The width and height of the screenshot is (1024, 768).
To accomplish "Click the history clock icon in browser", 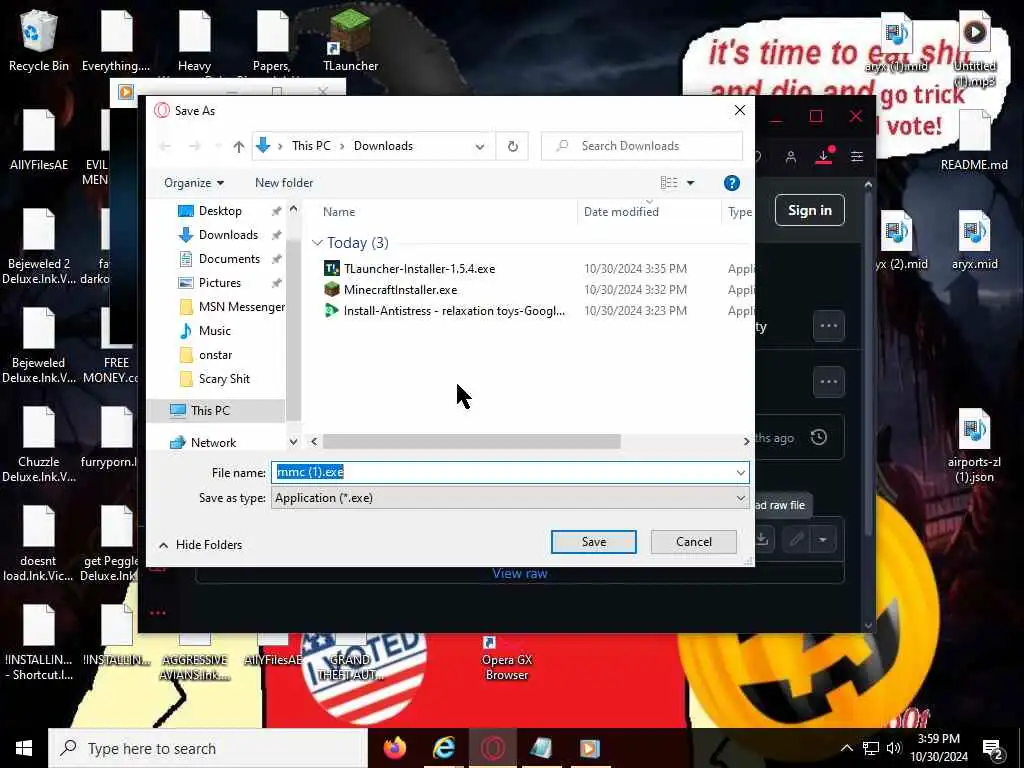I will tap(819, 438).
